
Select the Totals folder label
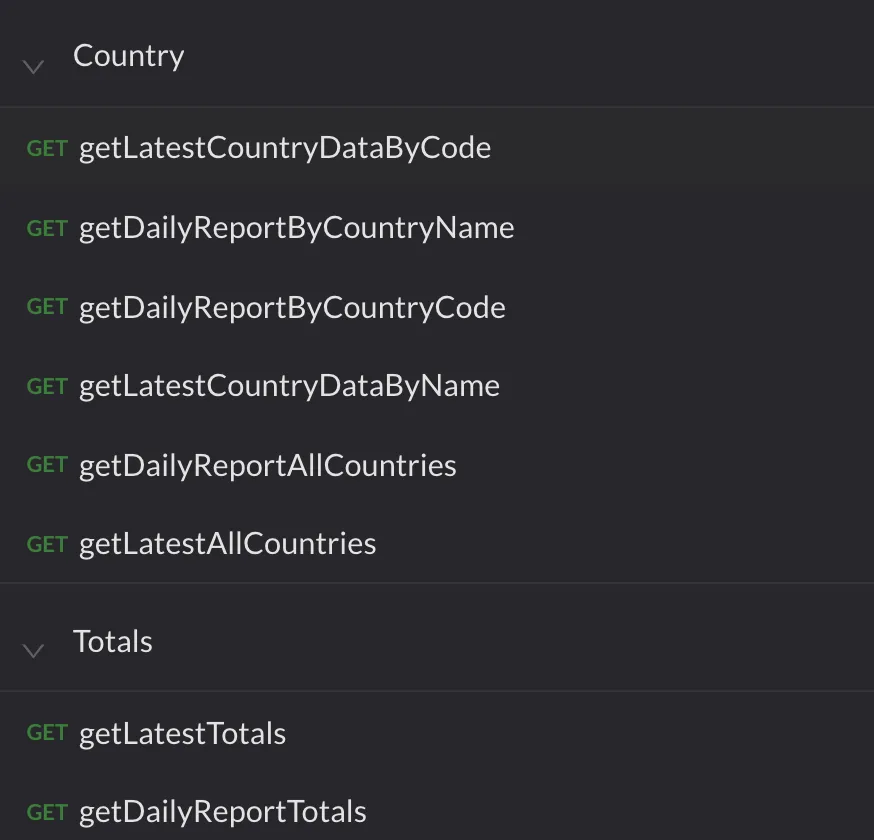coord(113,641)
